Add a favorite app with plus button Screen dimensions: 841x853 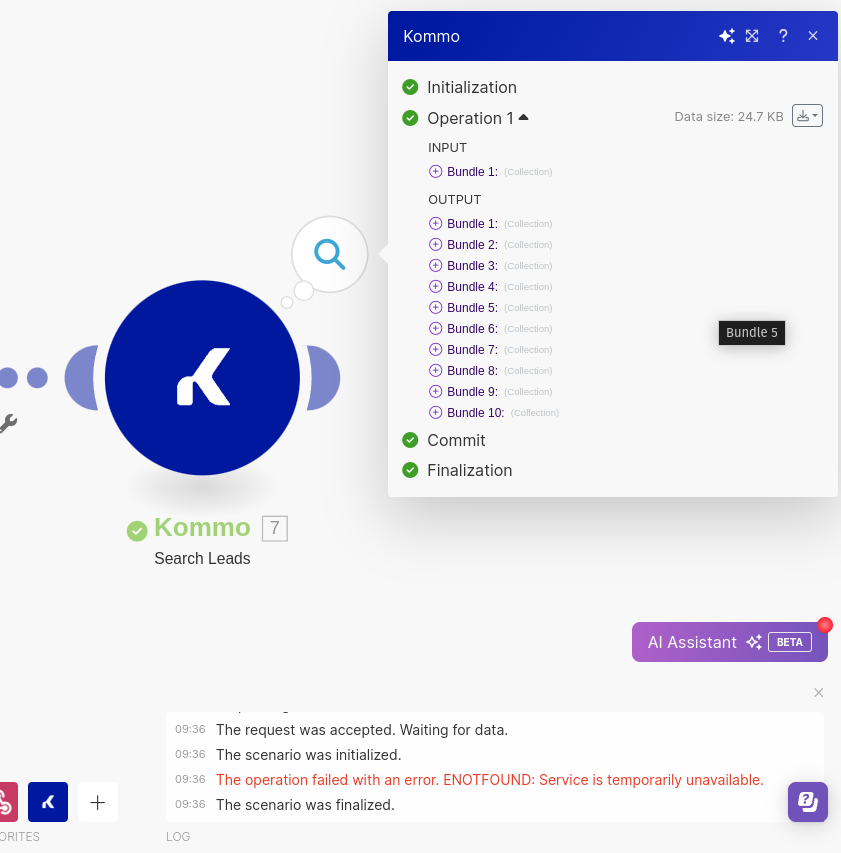point(98,802)
